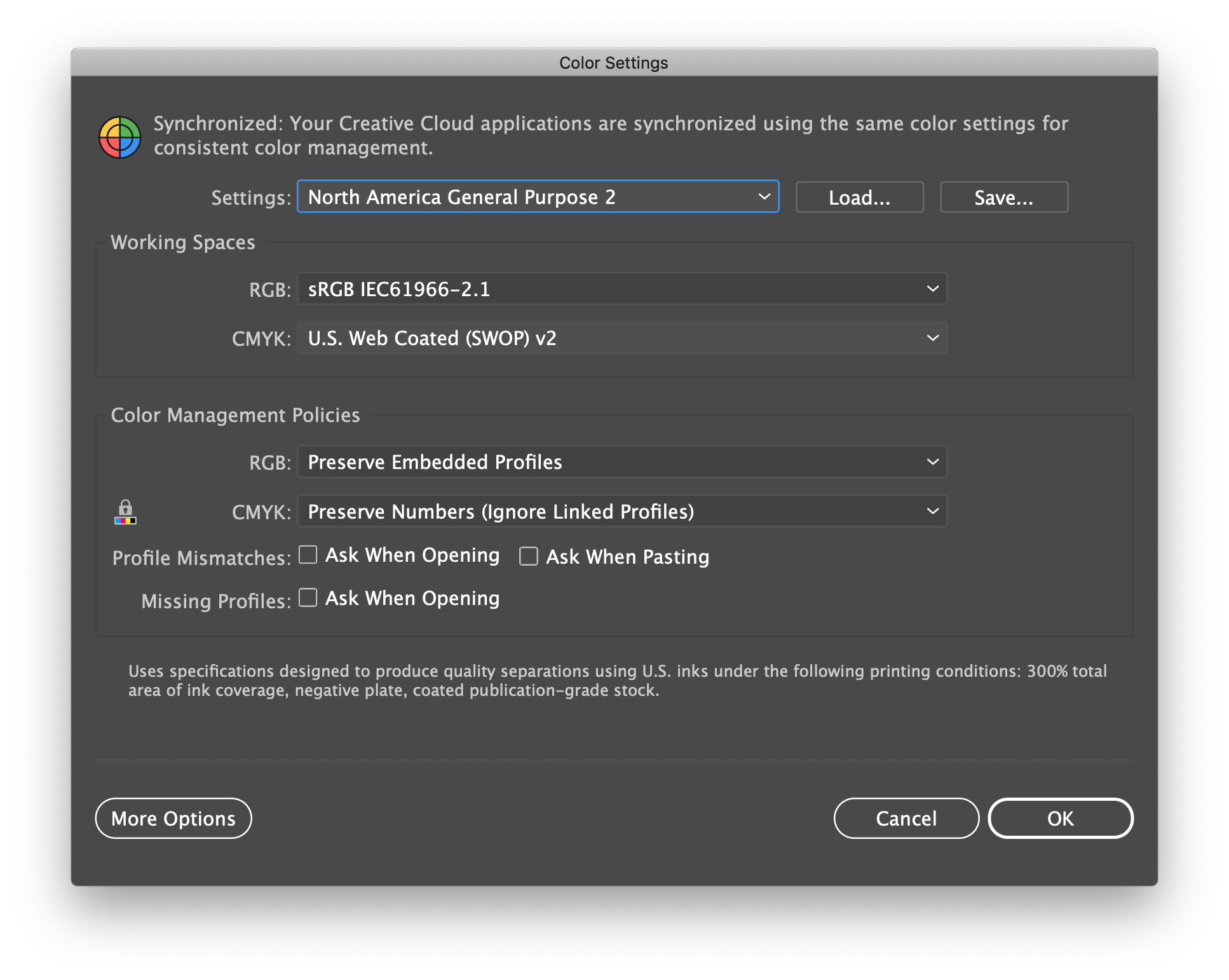Open the Settings preset dropdown
1229x980 pixels.
pyautogui.click(x=540, y=197)
